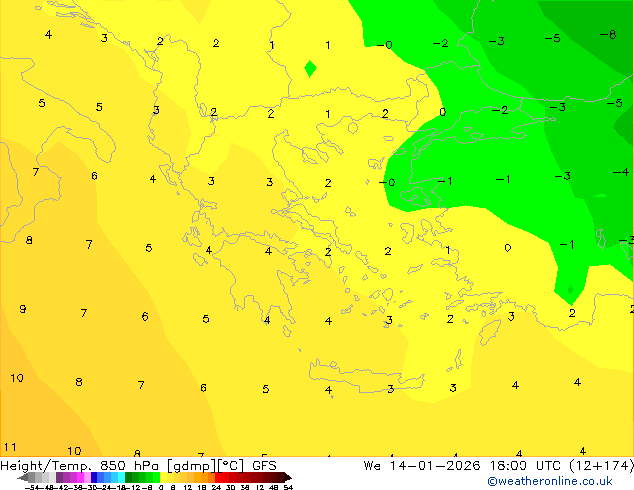Click the 11 temperature value on the map
The height and width of the screenshot is (490, 634).
point(10,447)
